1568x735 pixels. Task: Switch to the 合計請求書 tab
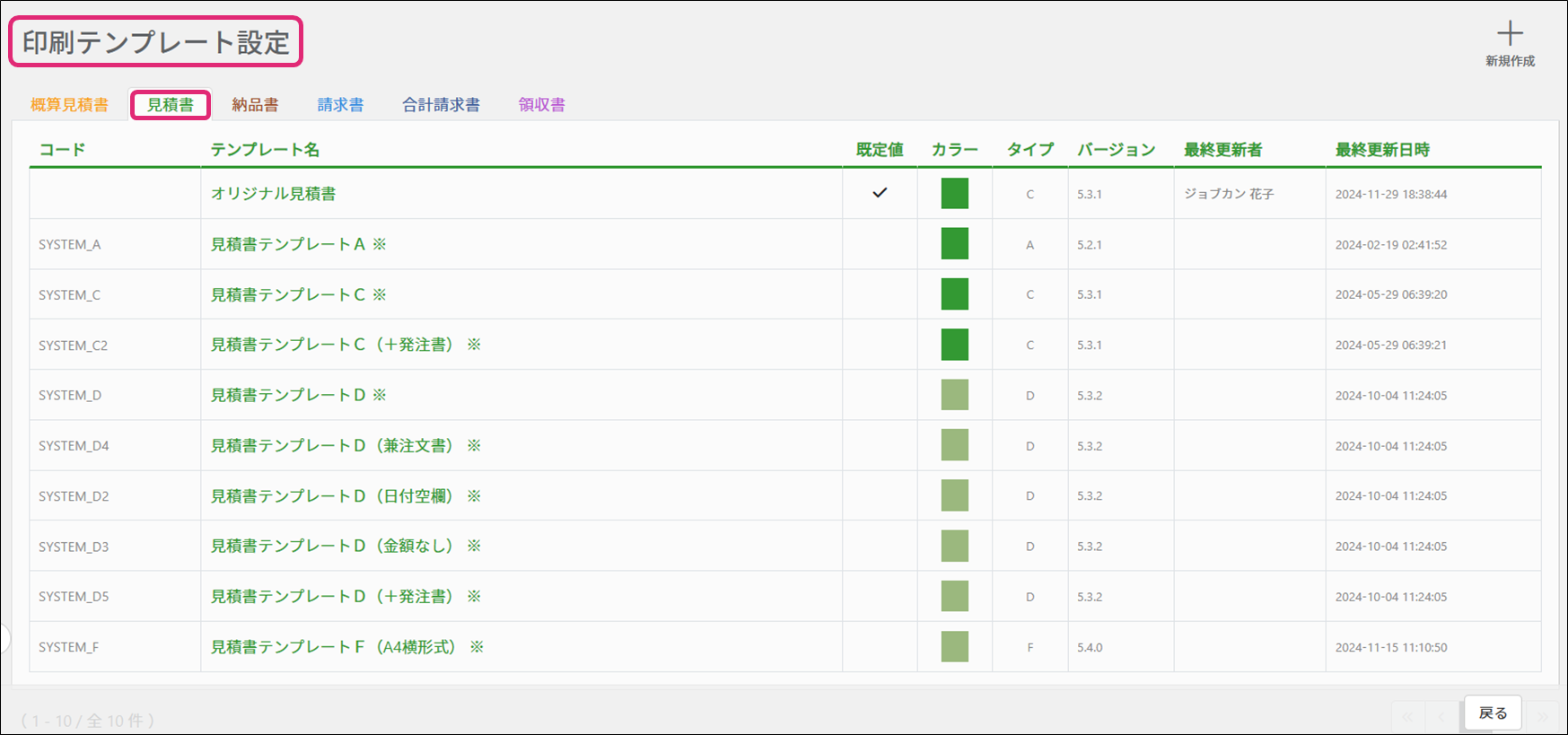(x=441, y=105)
